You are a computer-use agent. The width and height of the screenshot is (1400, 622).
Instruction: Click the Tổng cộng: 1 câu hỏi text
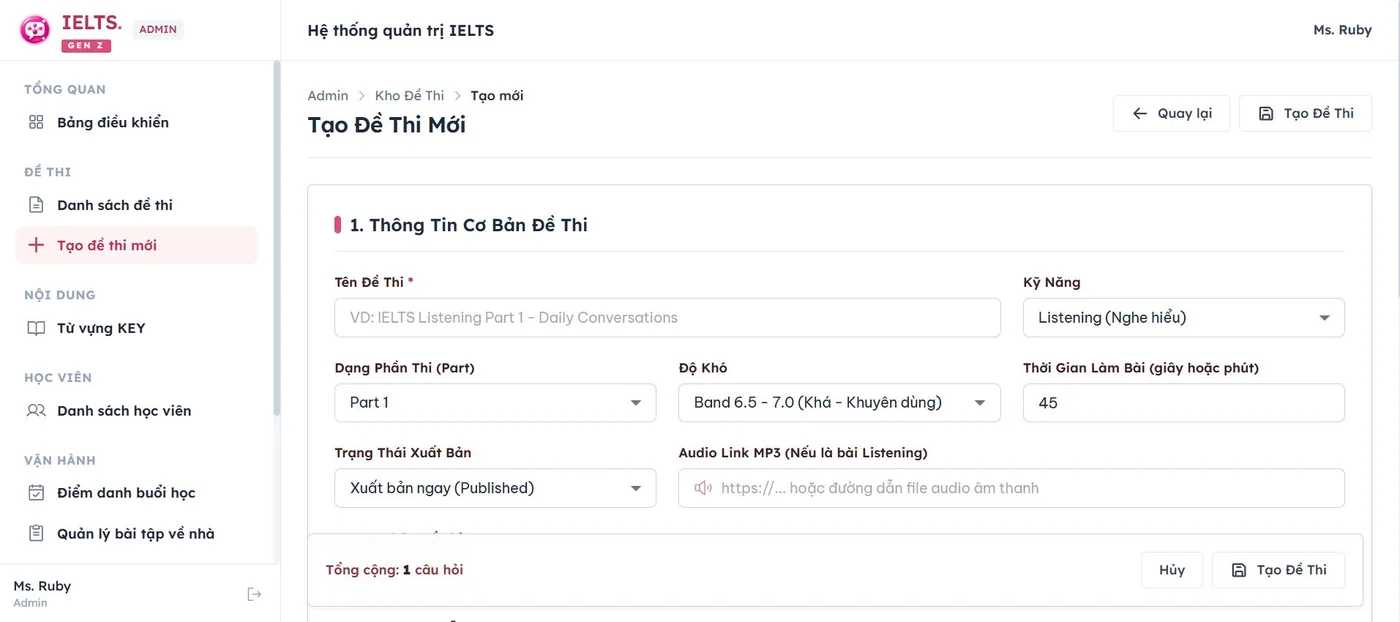click(394, 570)
